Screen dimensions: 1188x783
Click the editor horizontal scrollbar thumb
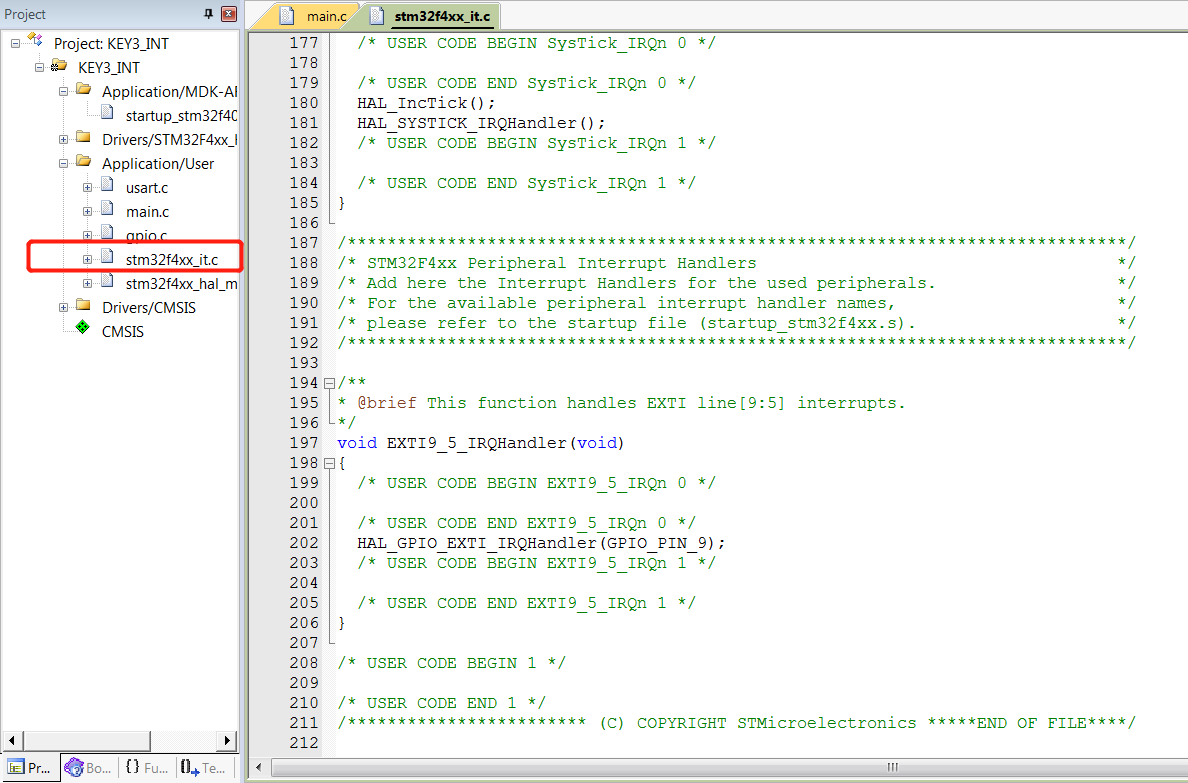[x=893, y=768]
